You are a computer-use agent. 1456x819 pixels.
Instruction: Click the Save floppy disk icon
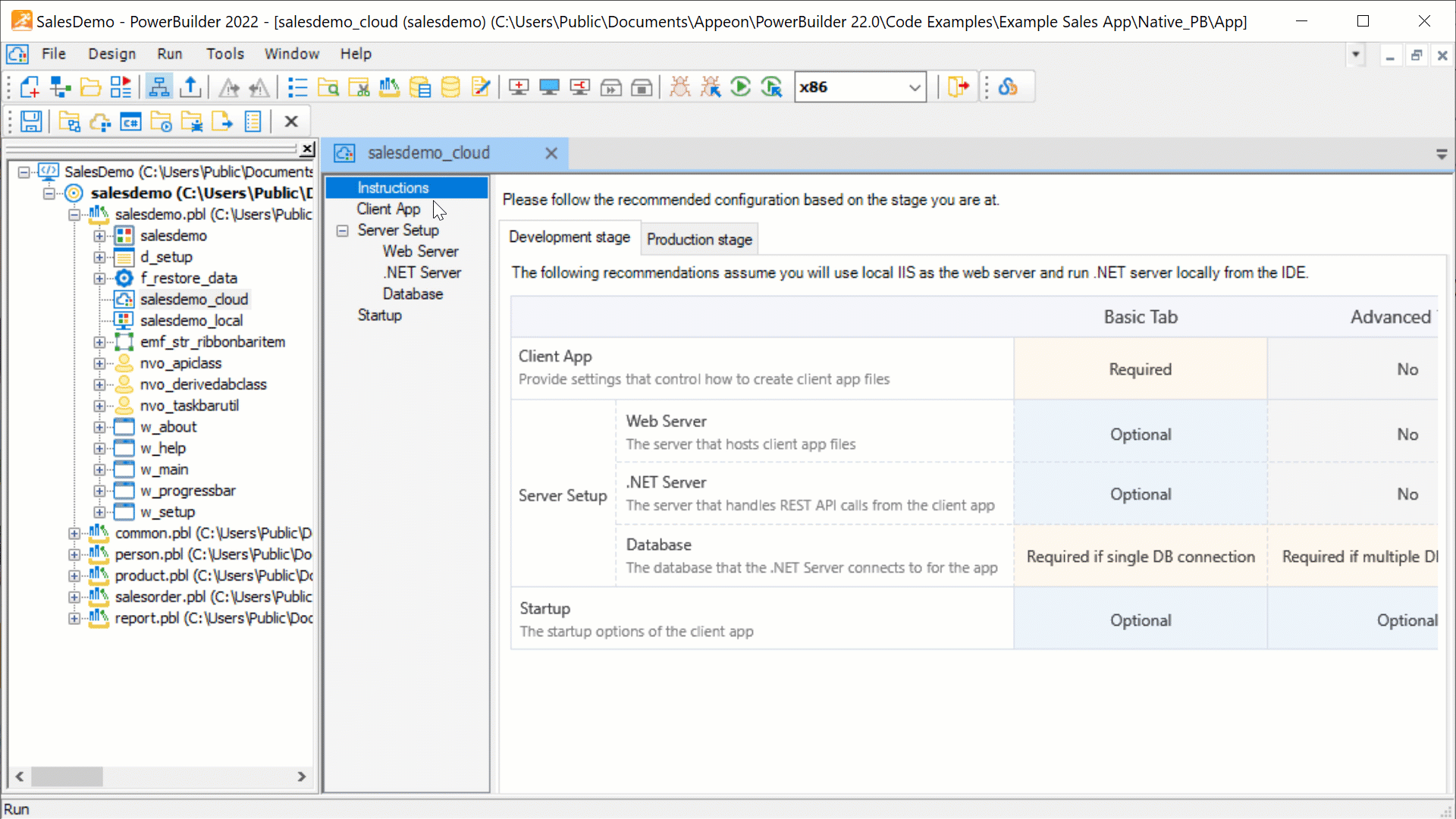point(31,121)
